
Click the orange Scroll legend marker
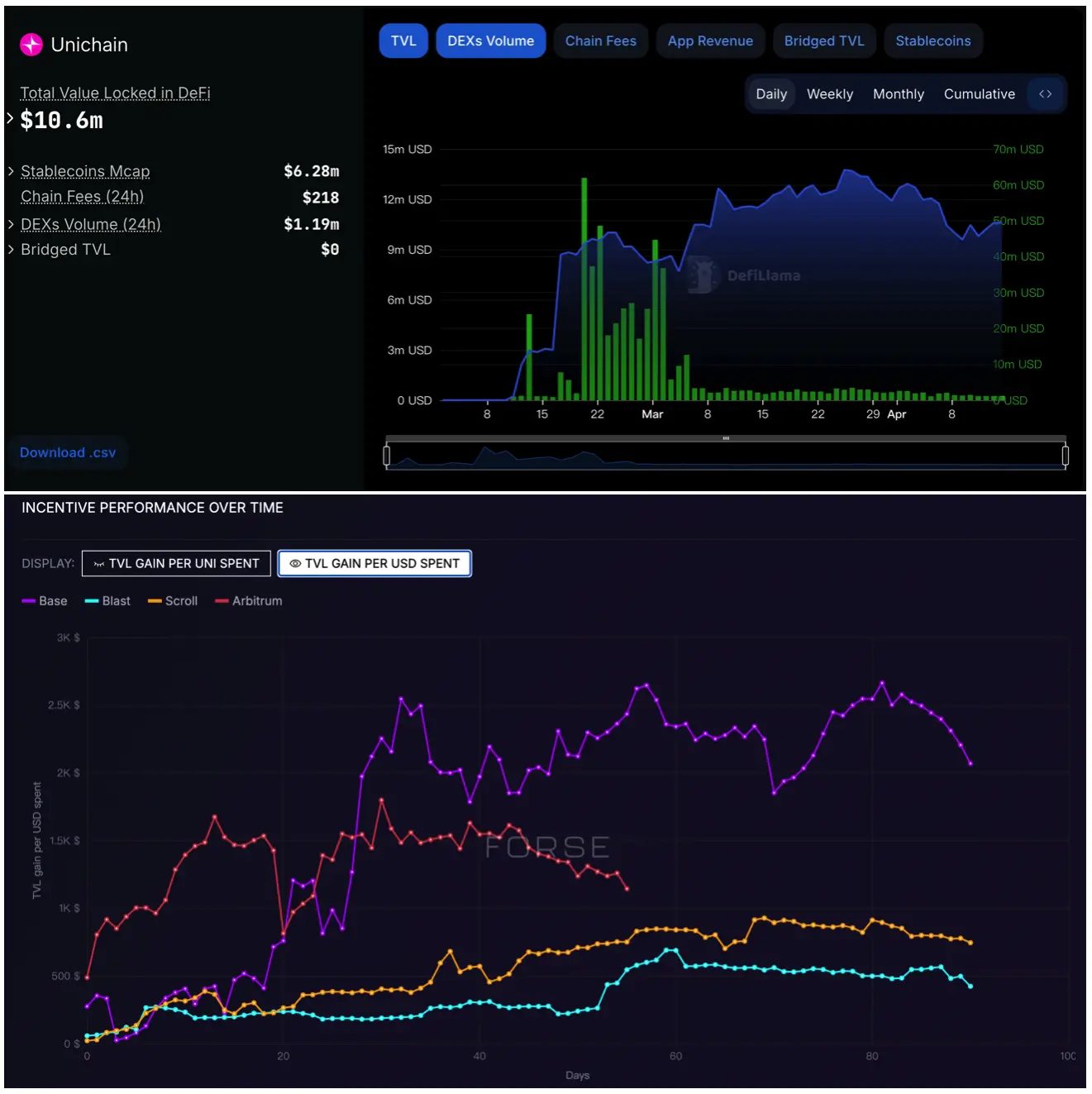pos(155,601)
